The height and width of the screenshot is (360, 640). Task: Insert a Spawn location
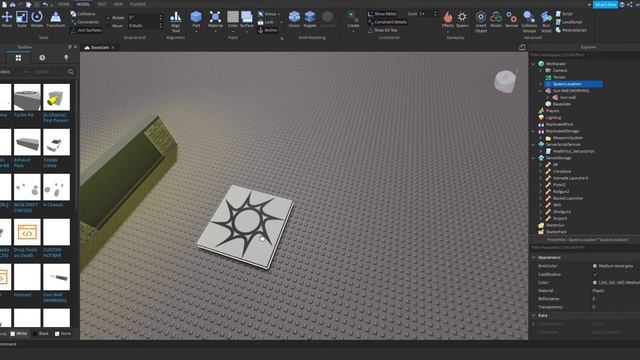462,19
